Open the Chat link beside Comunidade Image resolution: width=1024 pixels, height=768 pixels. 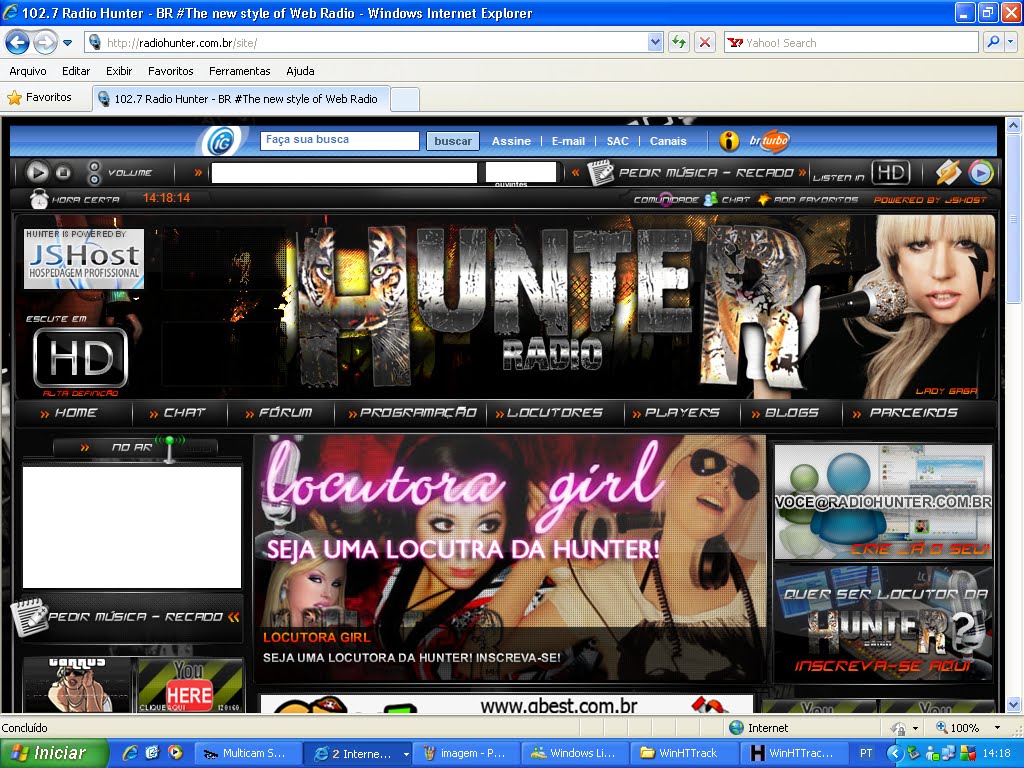coord(728,200)
